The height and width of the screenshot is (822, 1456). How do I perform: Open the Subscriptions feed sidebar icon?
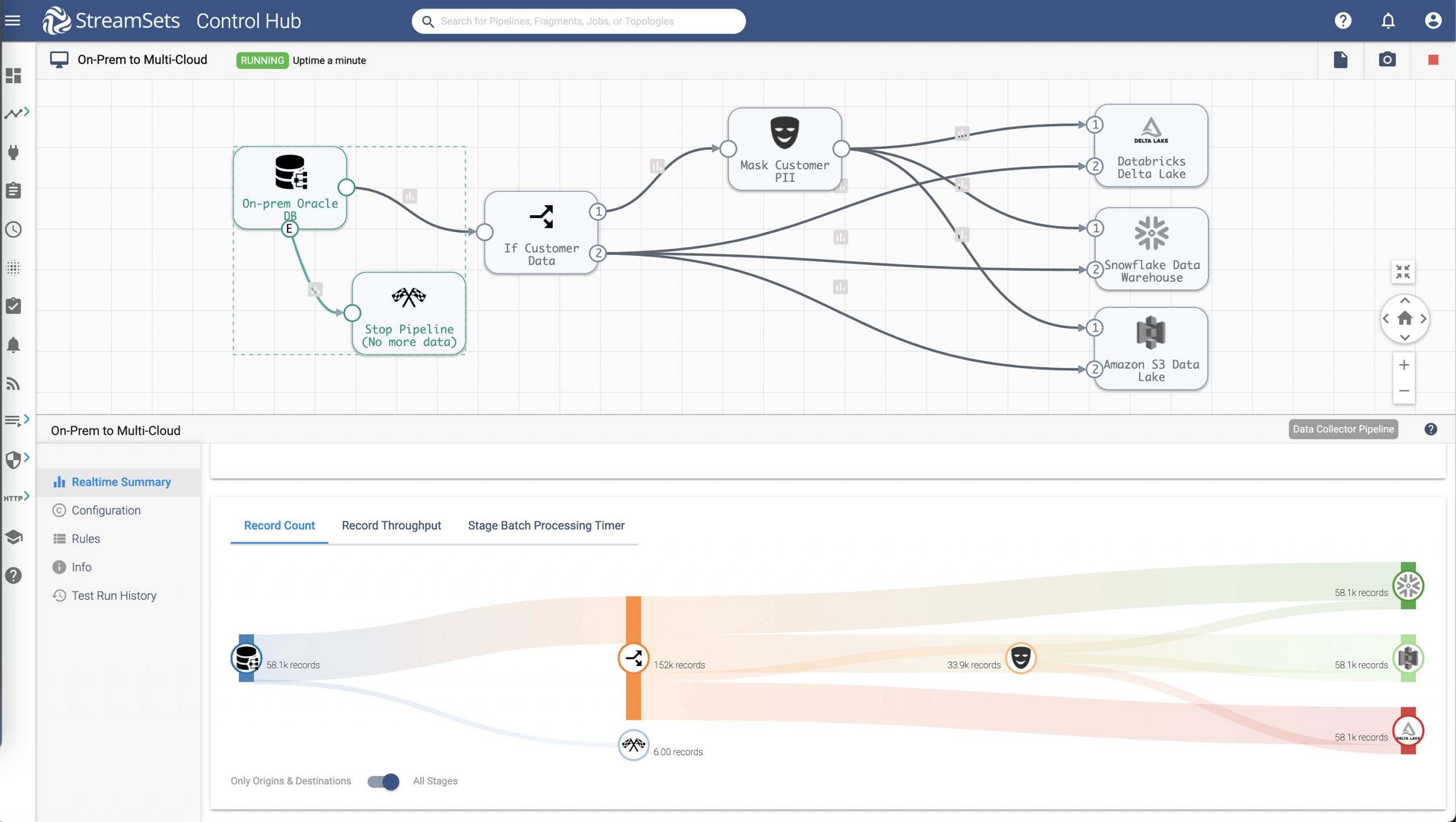(x=13, y=383)
